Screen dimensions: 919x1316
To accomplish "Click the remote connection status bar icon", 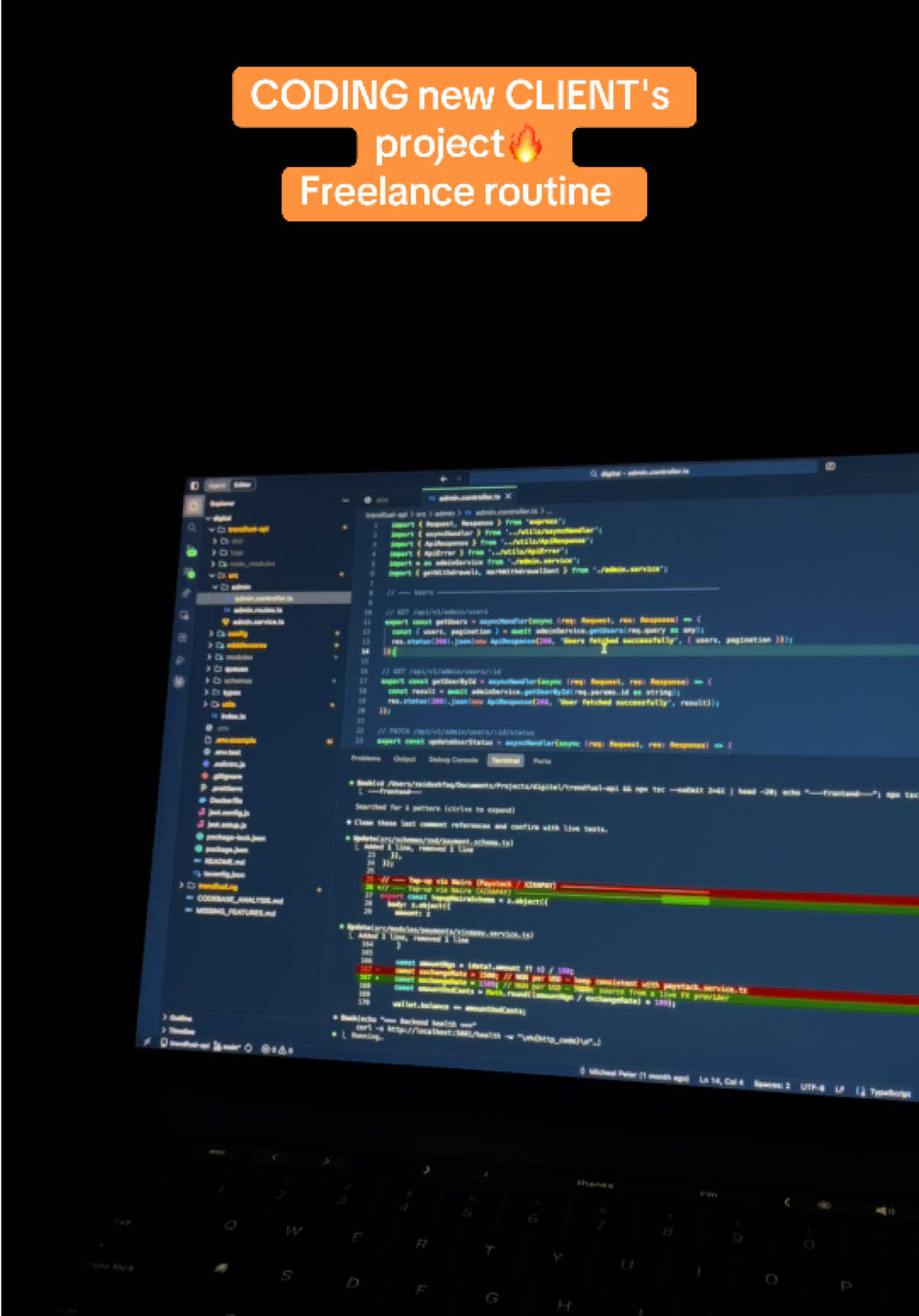I will (148, 1041).
